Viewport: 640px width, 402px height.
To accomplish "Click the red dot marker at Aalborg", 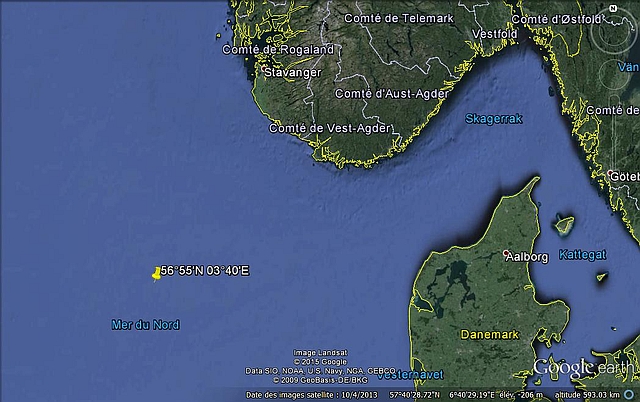I will tap(506, 253).
